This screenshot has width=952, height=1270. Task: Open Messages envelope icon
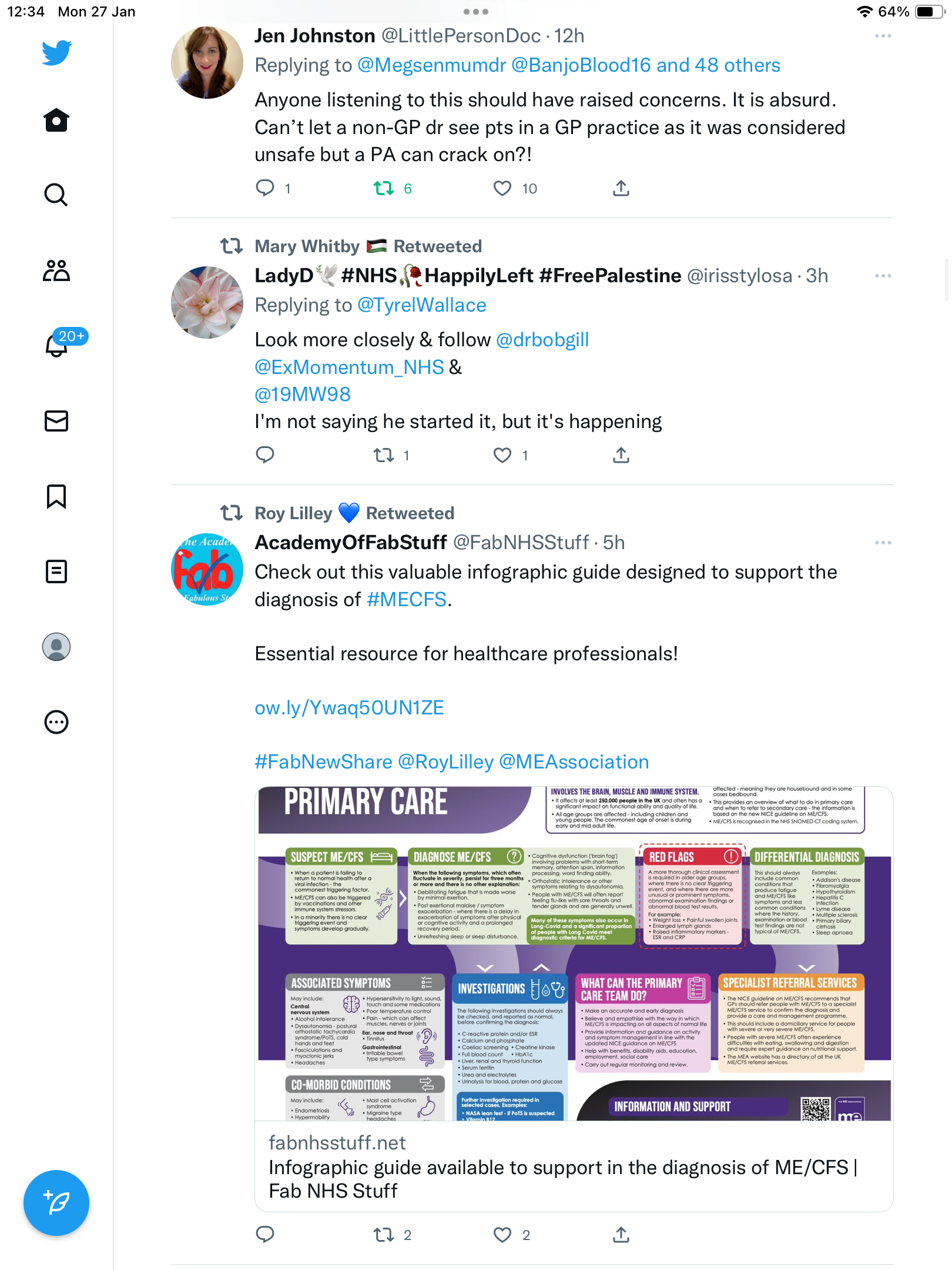pyautogui.click(x=56, y=421)
